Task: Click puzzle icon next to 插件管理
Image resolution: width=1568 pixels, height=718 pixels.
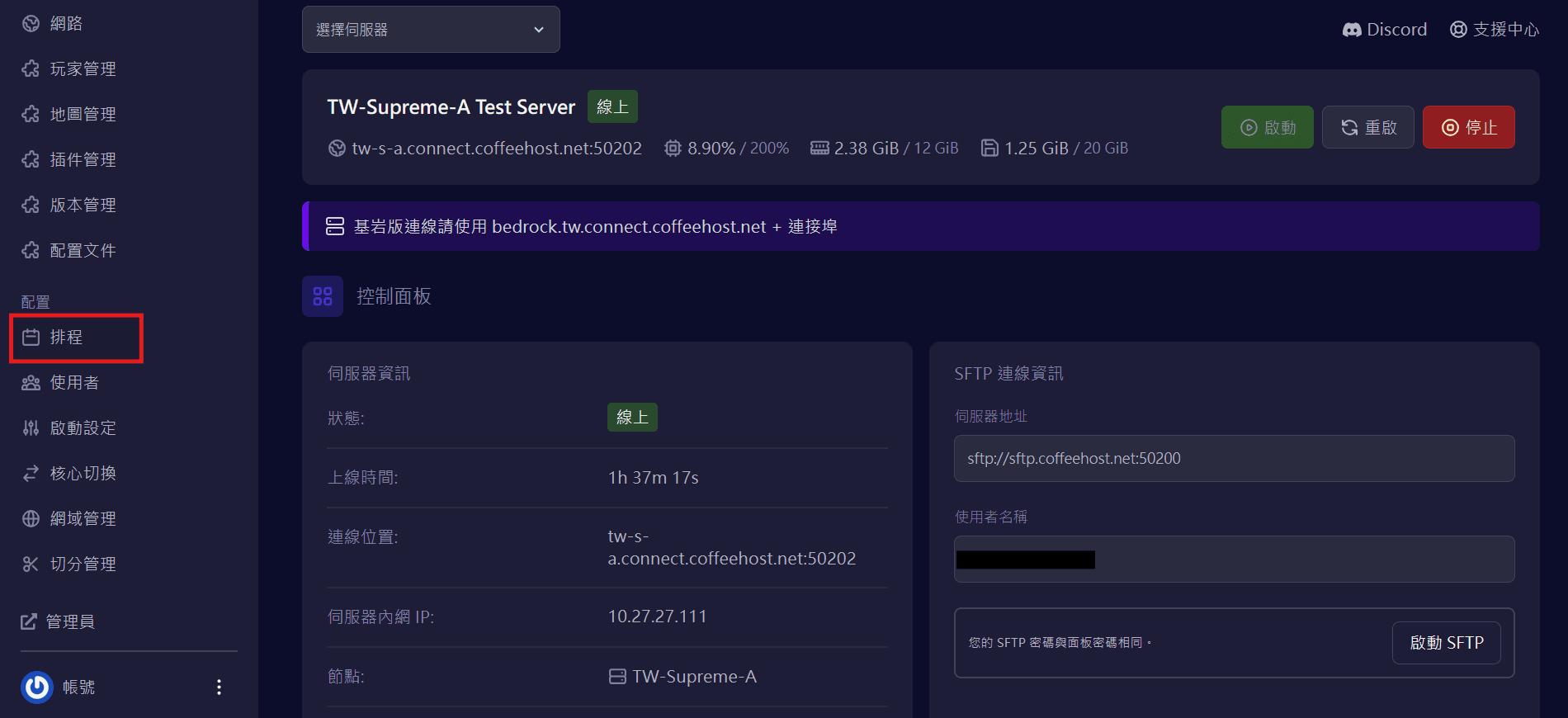Action: point(31,159)
